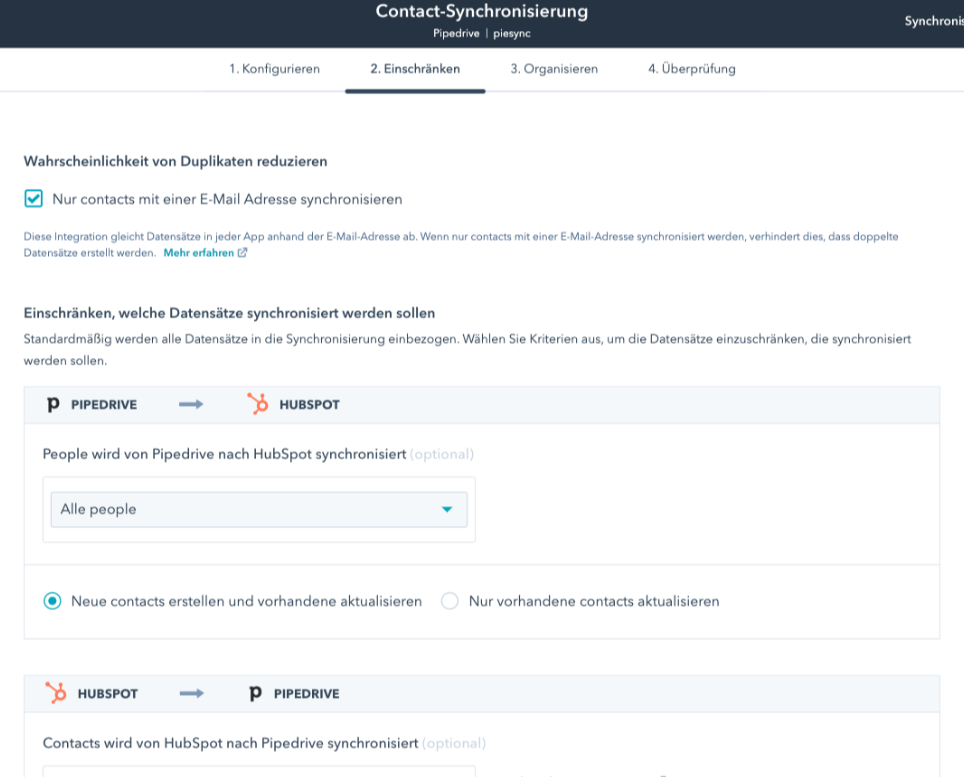Click the 'Contact-Synchronisierung' page title
Image resolution: width=964 pixels, height=777 pixels.
[x=482, y=11]
